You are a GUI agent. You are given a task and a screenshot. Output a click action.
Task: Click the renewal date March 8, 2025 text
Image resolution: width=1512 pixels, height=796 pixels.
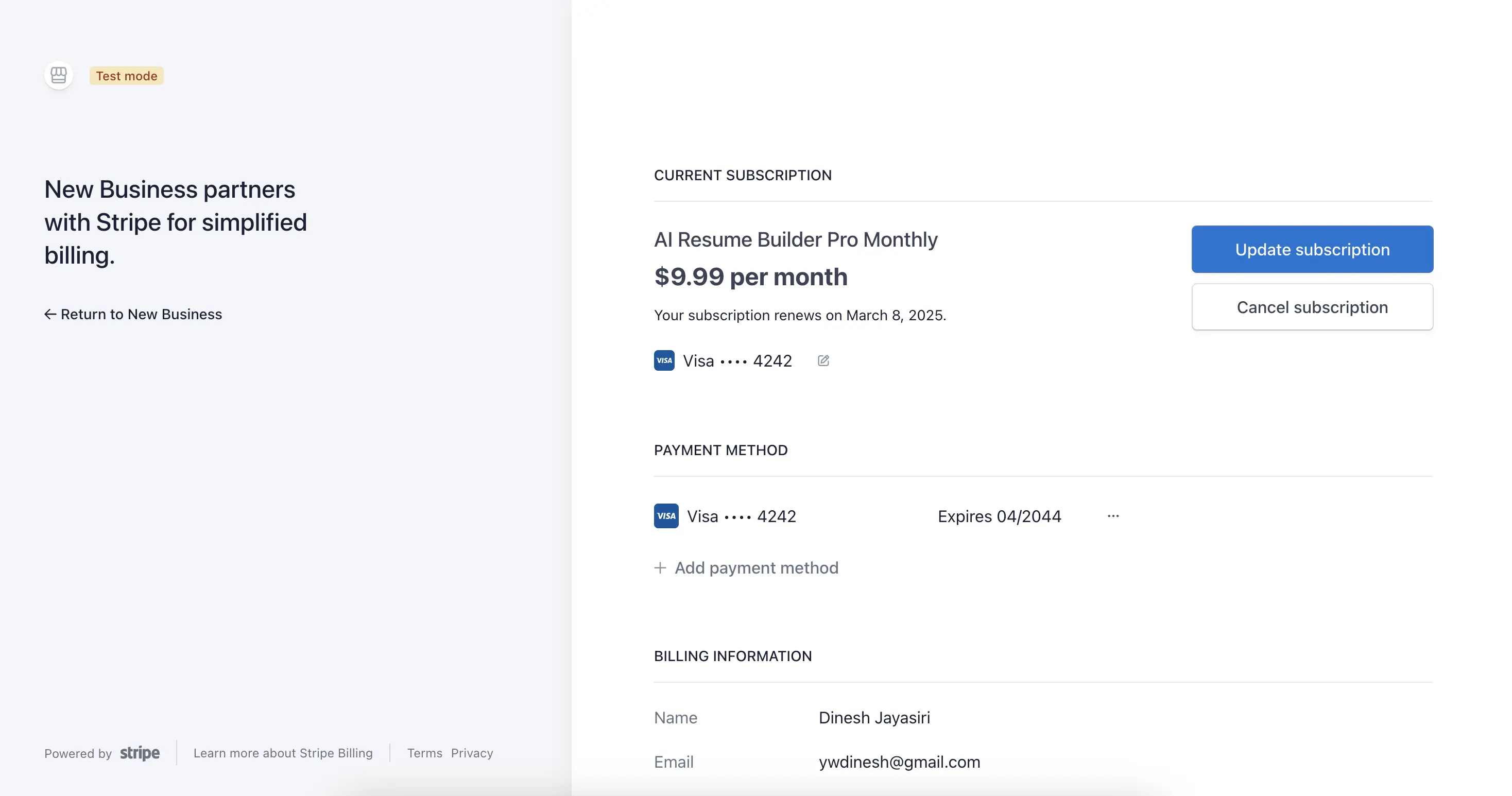click(x=895, y=315)
